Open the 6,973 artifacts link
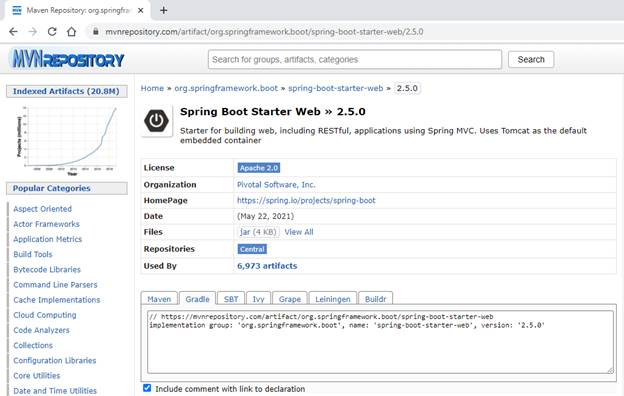The height and width of the screenshot is (396, 624). tap(267, 266)
